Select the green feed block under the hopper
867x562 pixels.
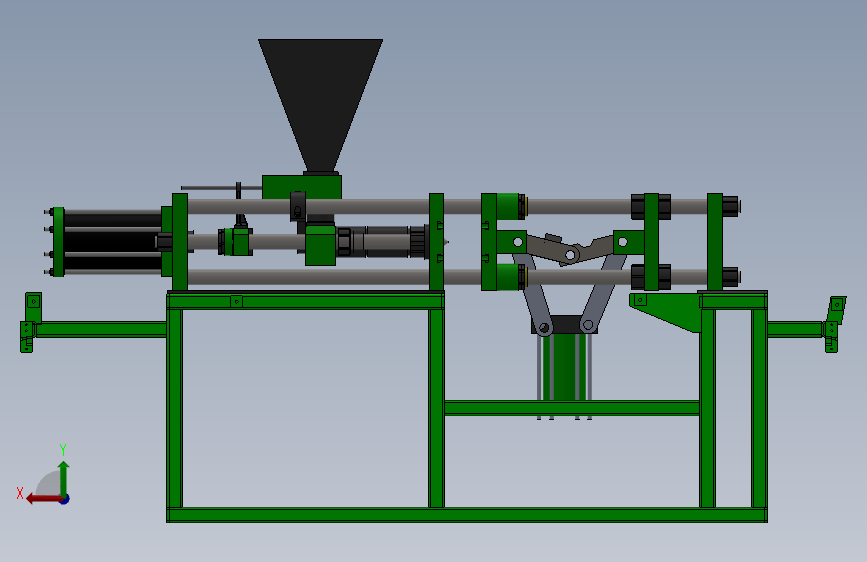tap(301, 188)
